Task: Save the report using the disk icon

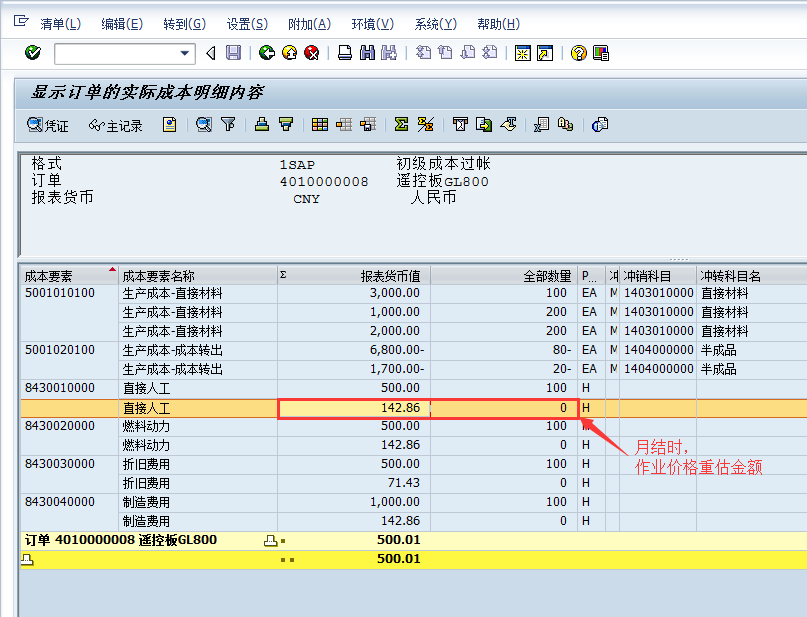Action: pos(232,55)
